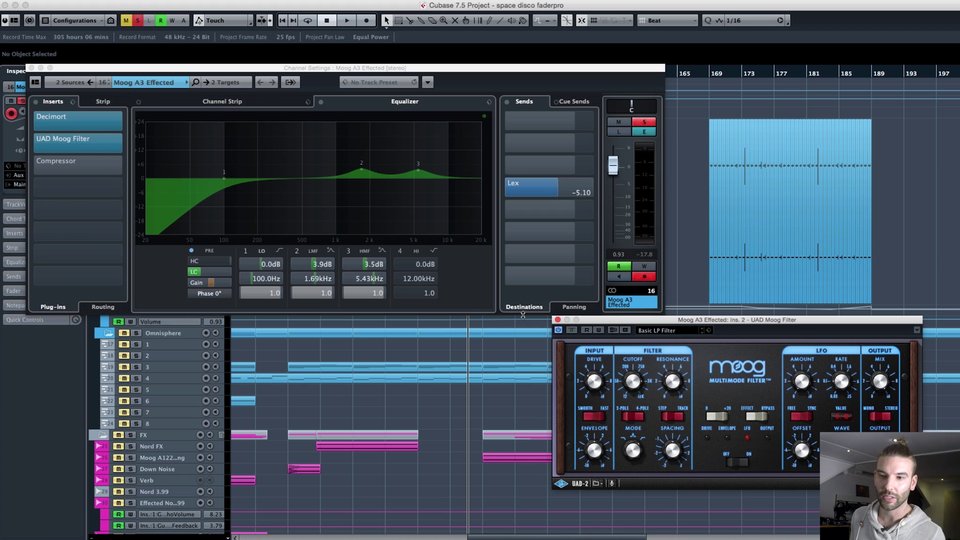Click EQ band 1 frequency field 100.0Hz
This screenshot has width=960, height=540.
(x=261, y=279)
